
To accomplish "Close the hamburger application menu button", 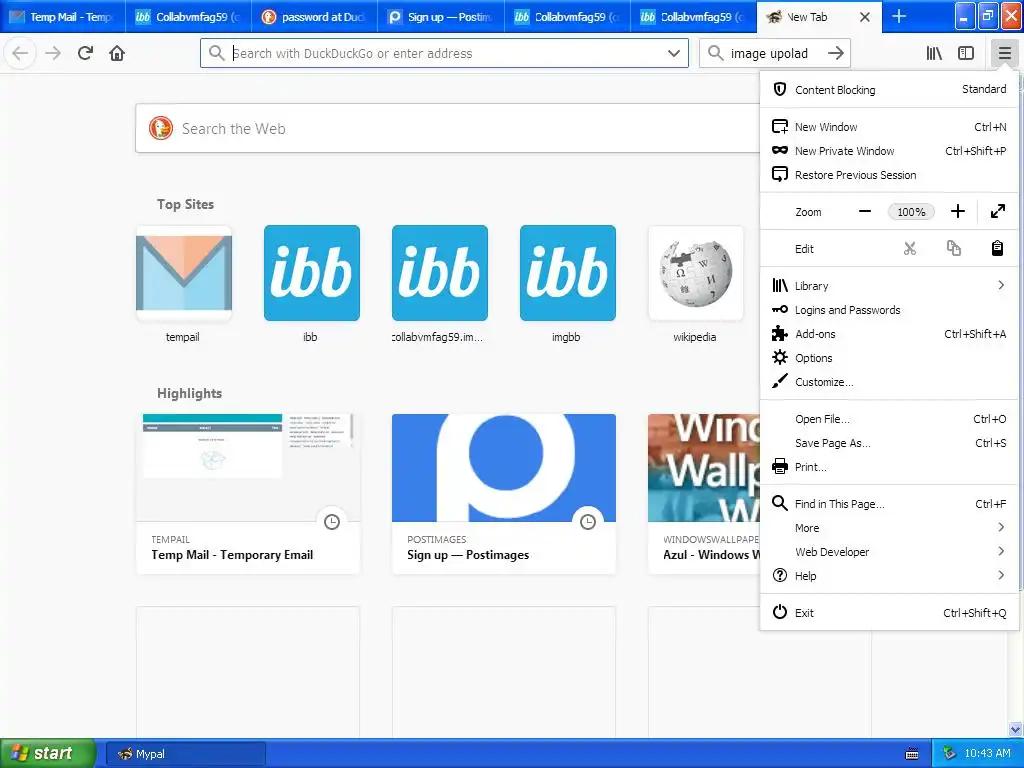I will 1004,53.
